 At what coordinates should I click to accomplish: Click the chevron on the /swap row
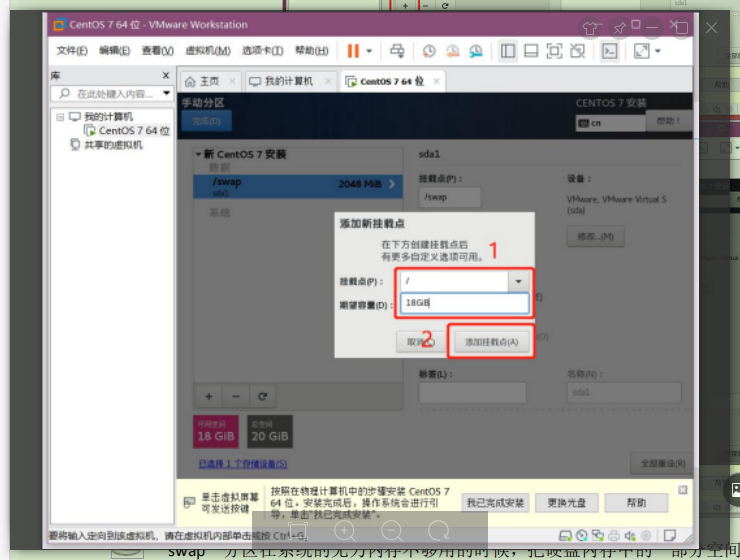click(392, 184)
